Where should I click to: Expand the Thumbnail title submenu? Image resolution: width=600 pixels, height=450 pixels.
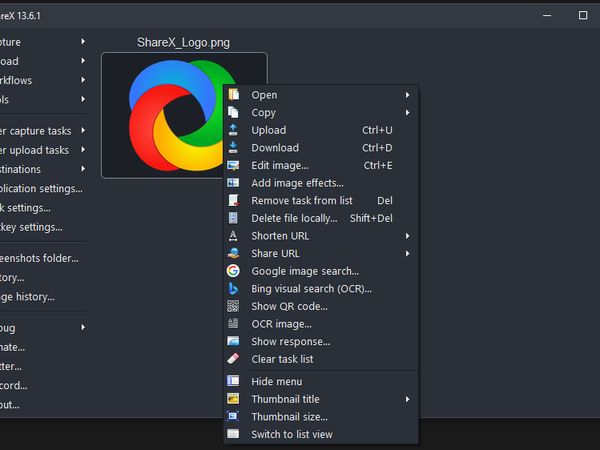[408, 399]
